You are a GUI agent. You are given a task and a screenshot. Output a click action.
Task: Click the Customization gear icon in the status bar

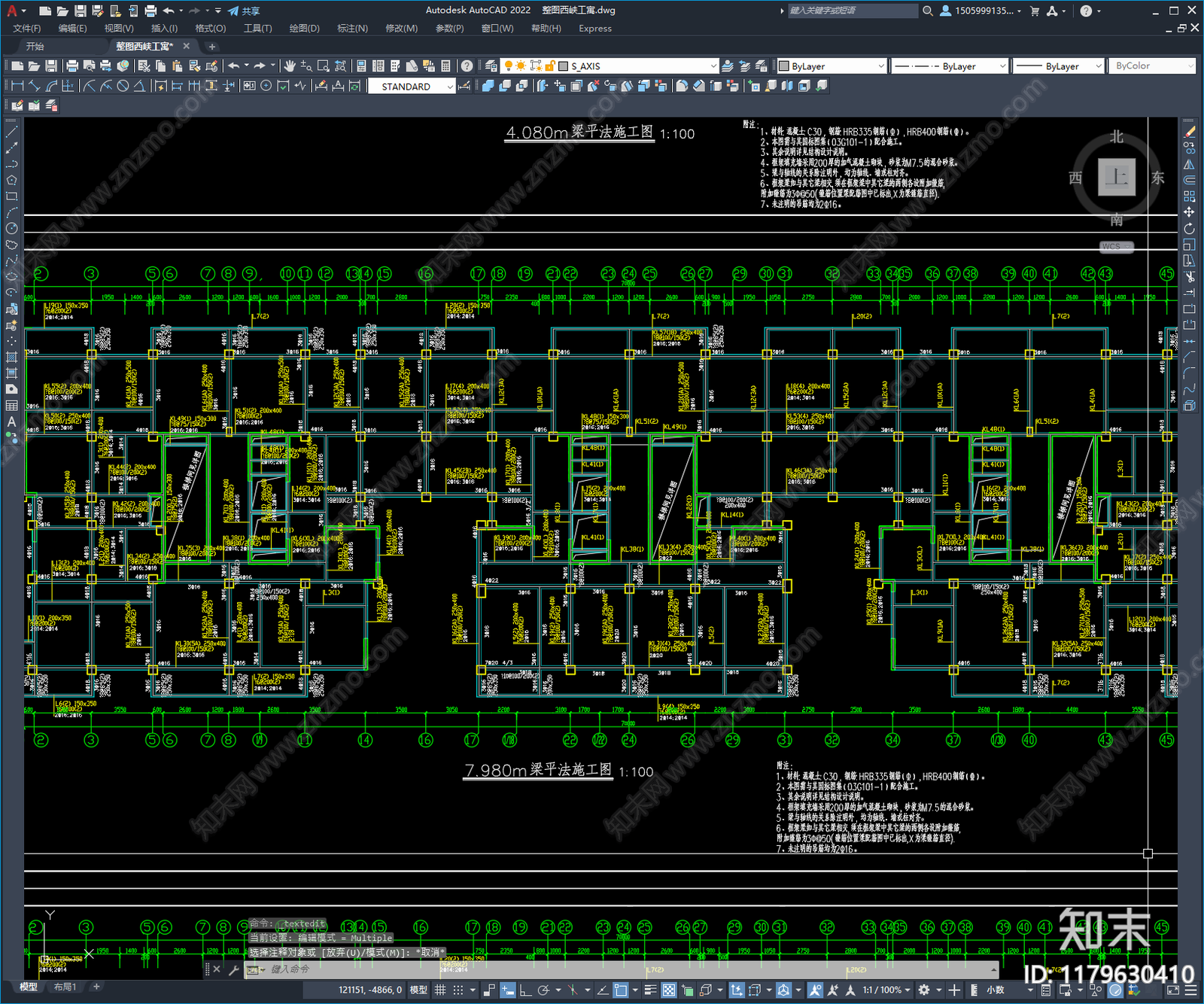click(x=924, y=990)
